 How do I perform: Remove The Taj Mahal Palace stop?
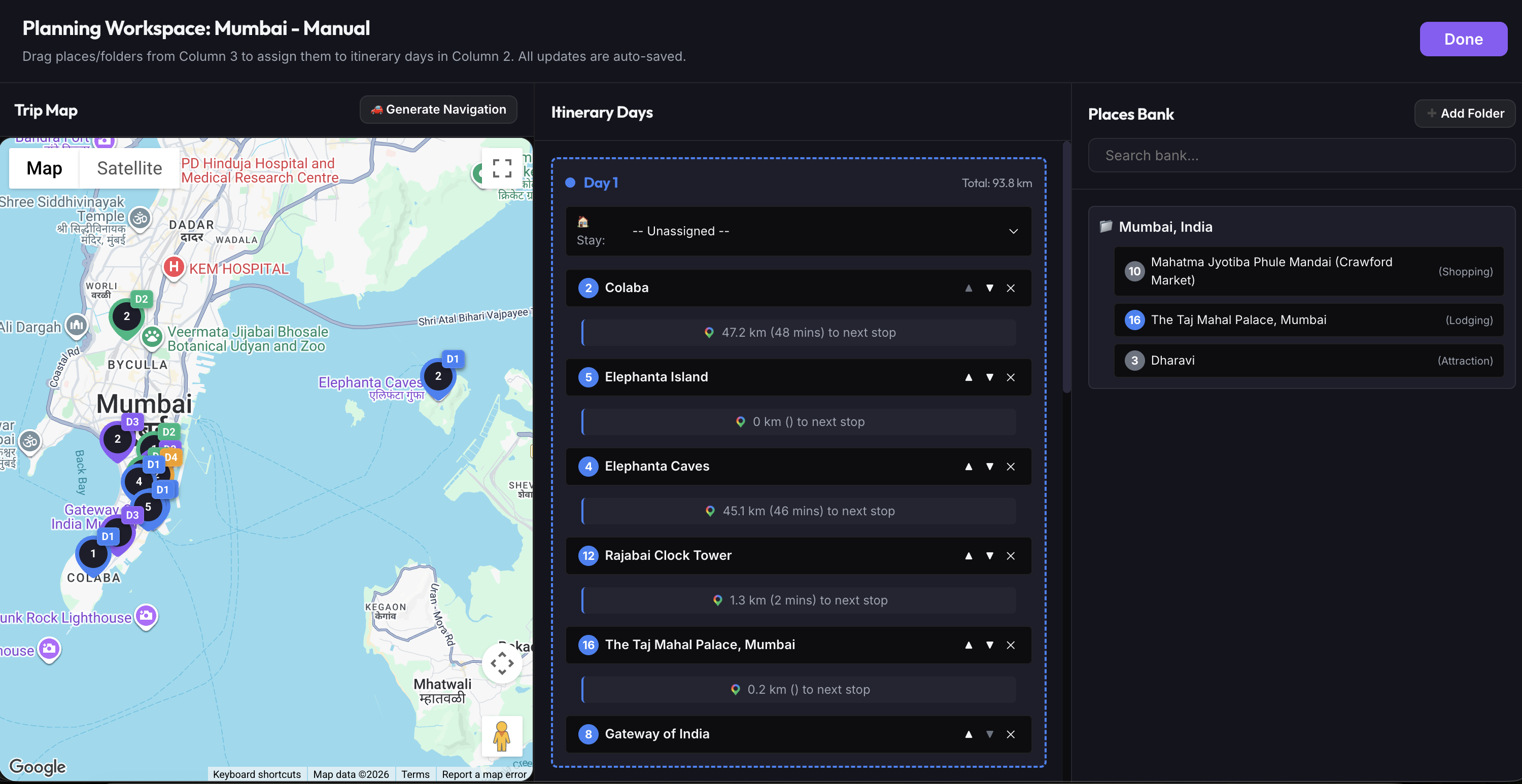click(x=1011, y=645)
